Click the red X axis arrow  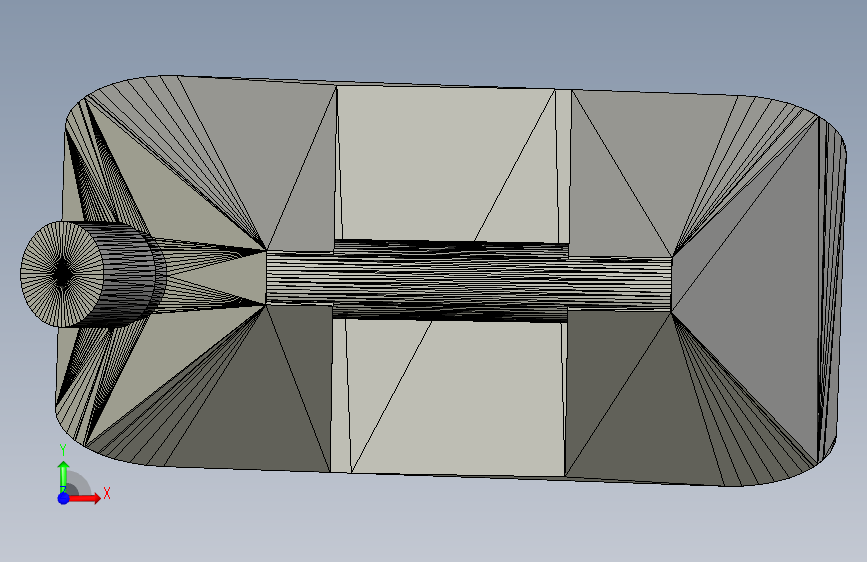85,498
